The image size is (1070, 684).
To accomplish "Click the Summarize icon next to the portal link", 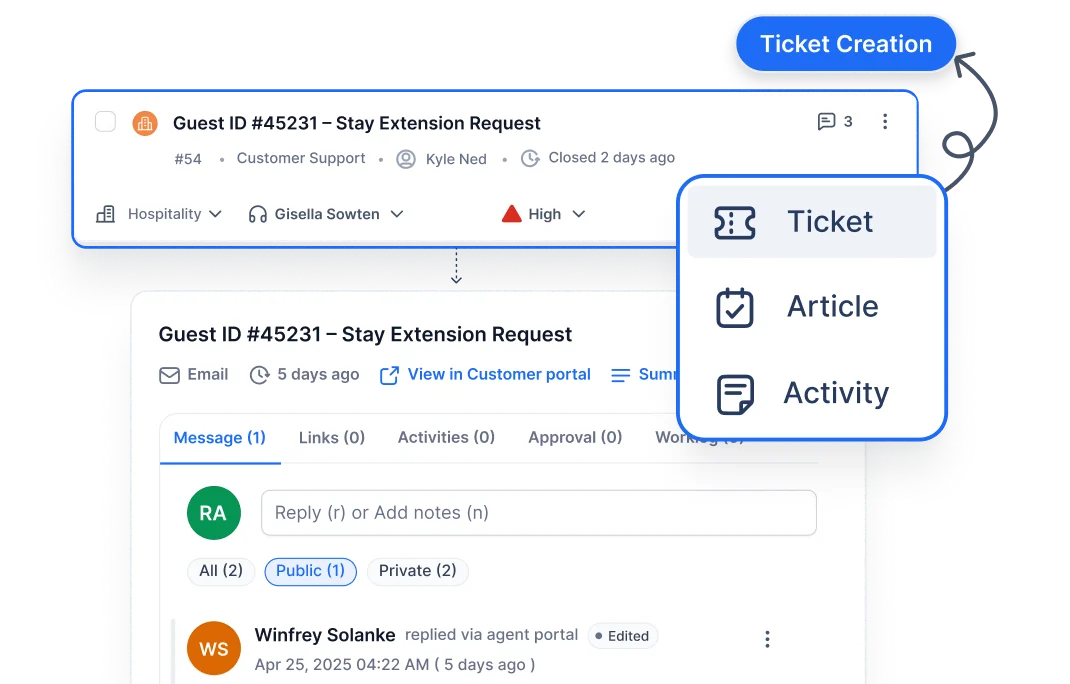I will (620, 374).
